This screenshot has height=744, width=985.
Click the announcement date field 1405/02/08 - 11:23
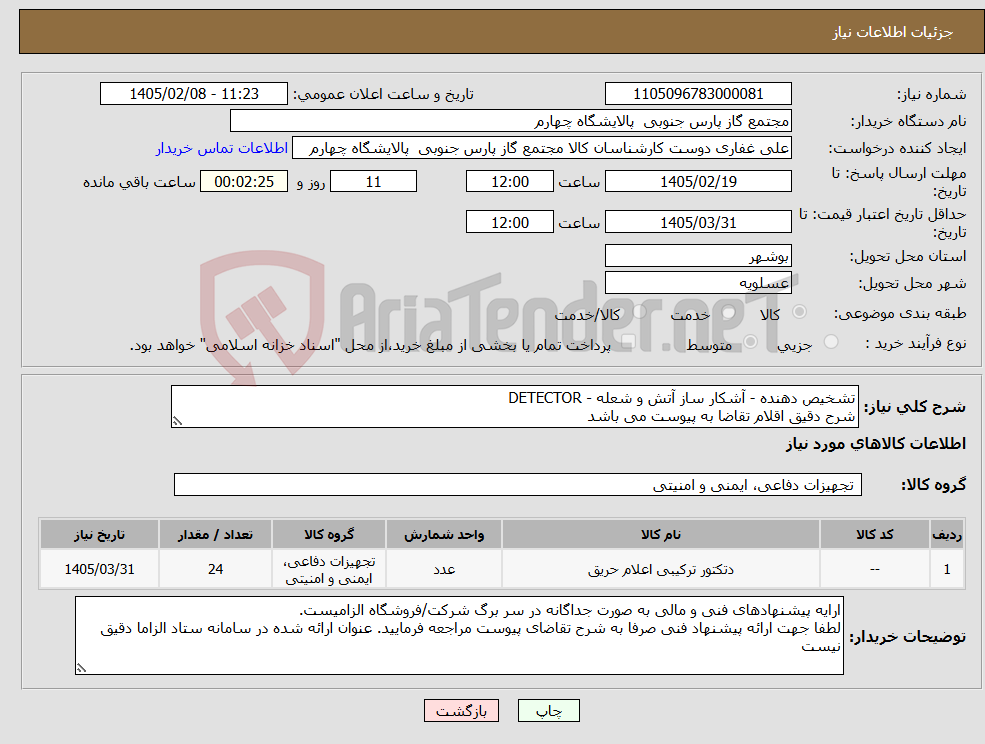pos(193,94)
